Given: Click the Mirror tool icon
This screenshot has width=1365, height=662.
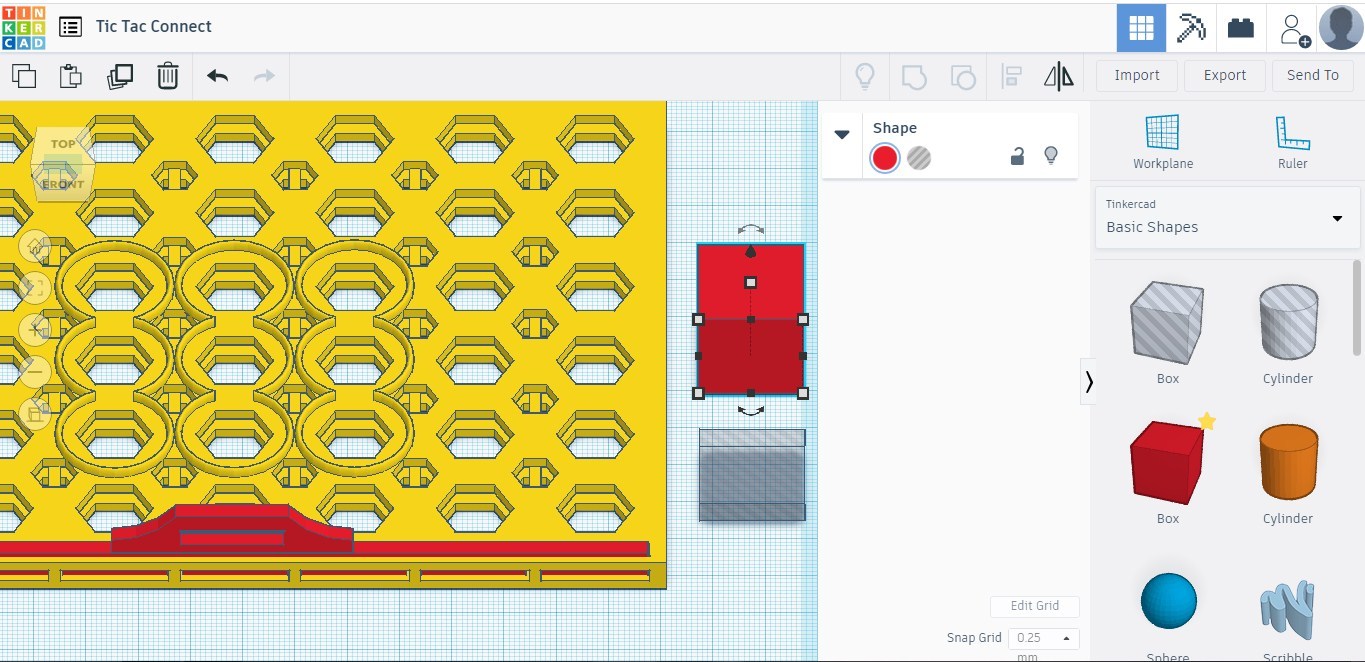Looking at the screenshot, I should pos(1058,76).
